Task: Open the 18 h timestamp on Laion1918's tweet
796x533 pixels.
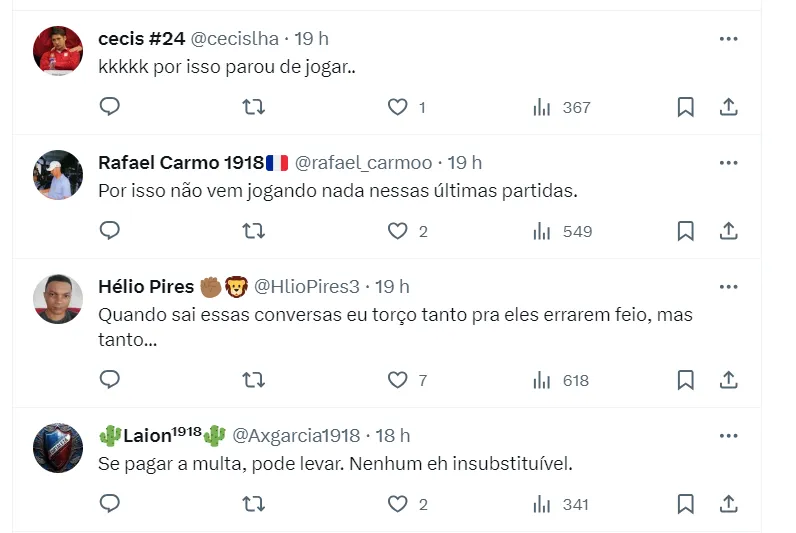Action: click(393, 436)
